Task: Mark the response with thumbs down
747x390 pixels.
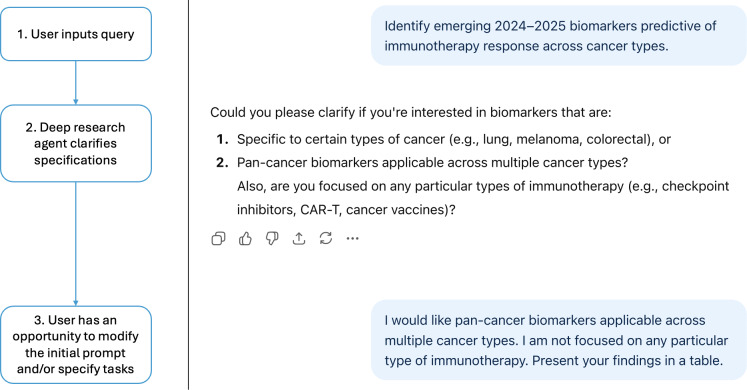Action: coord(272,238)
